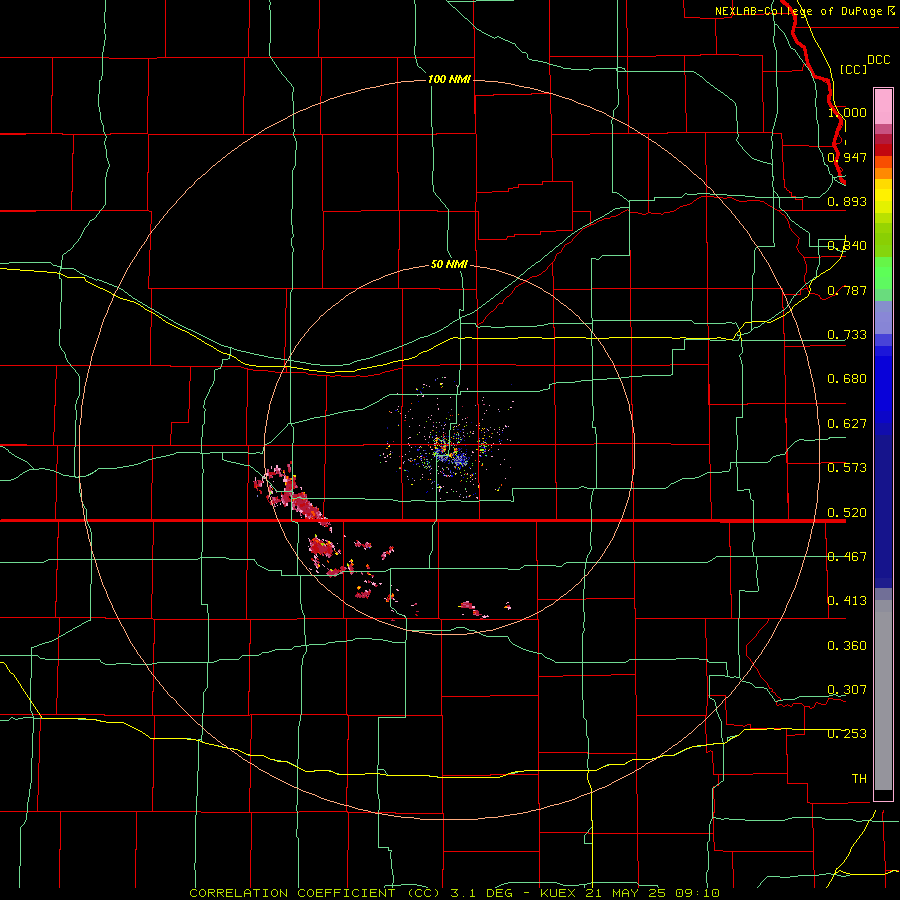Click the NEXLAB-College of DuPage title text

click(798, 11)
